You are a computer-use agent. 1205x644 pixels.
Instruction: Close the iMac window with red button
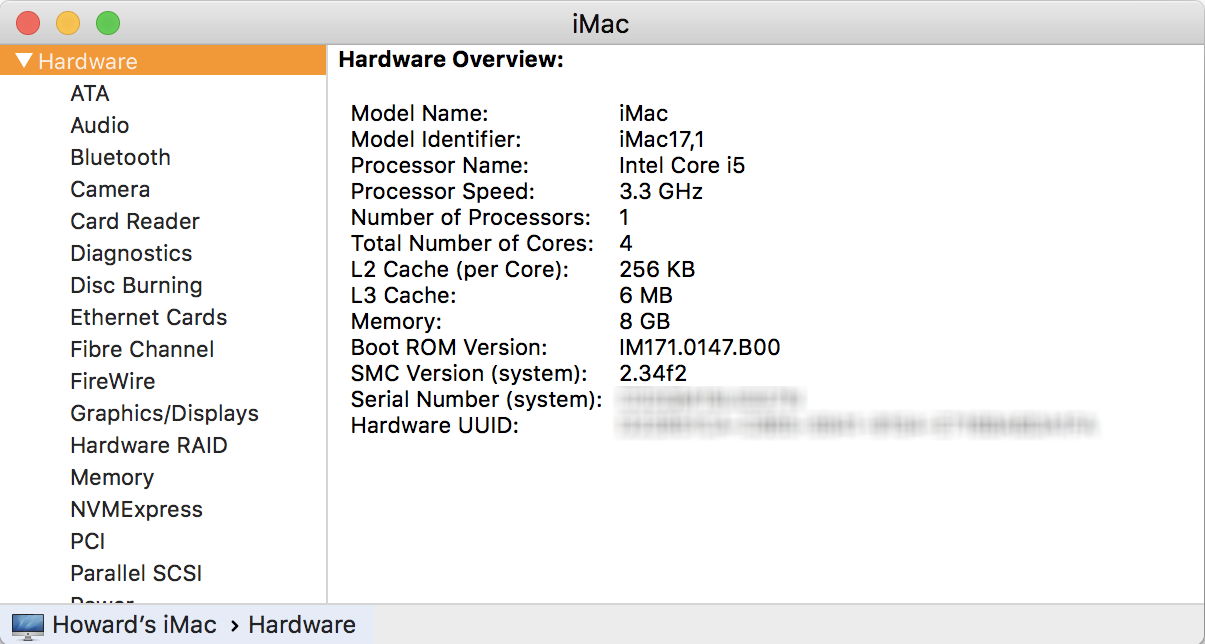tap(27, 22)
